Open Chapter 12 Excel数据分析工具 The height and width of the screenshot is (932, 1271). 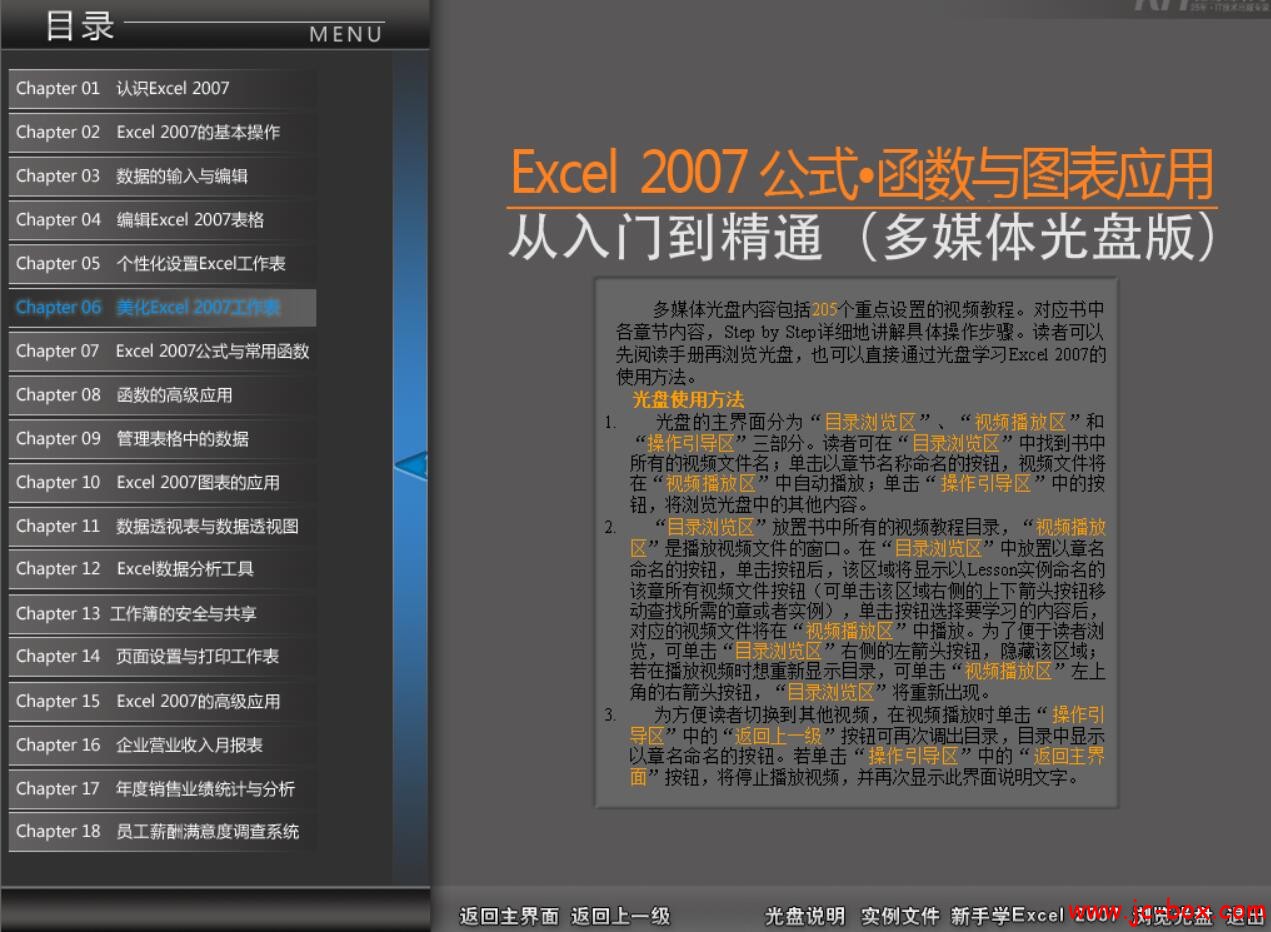[162, 569]
